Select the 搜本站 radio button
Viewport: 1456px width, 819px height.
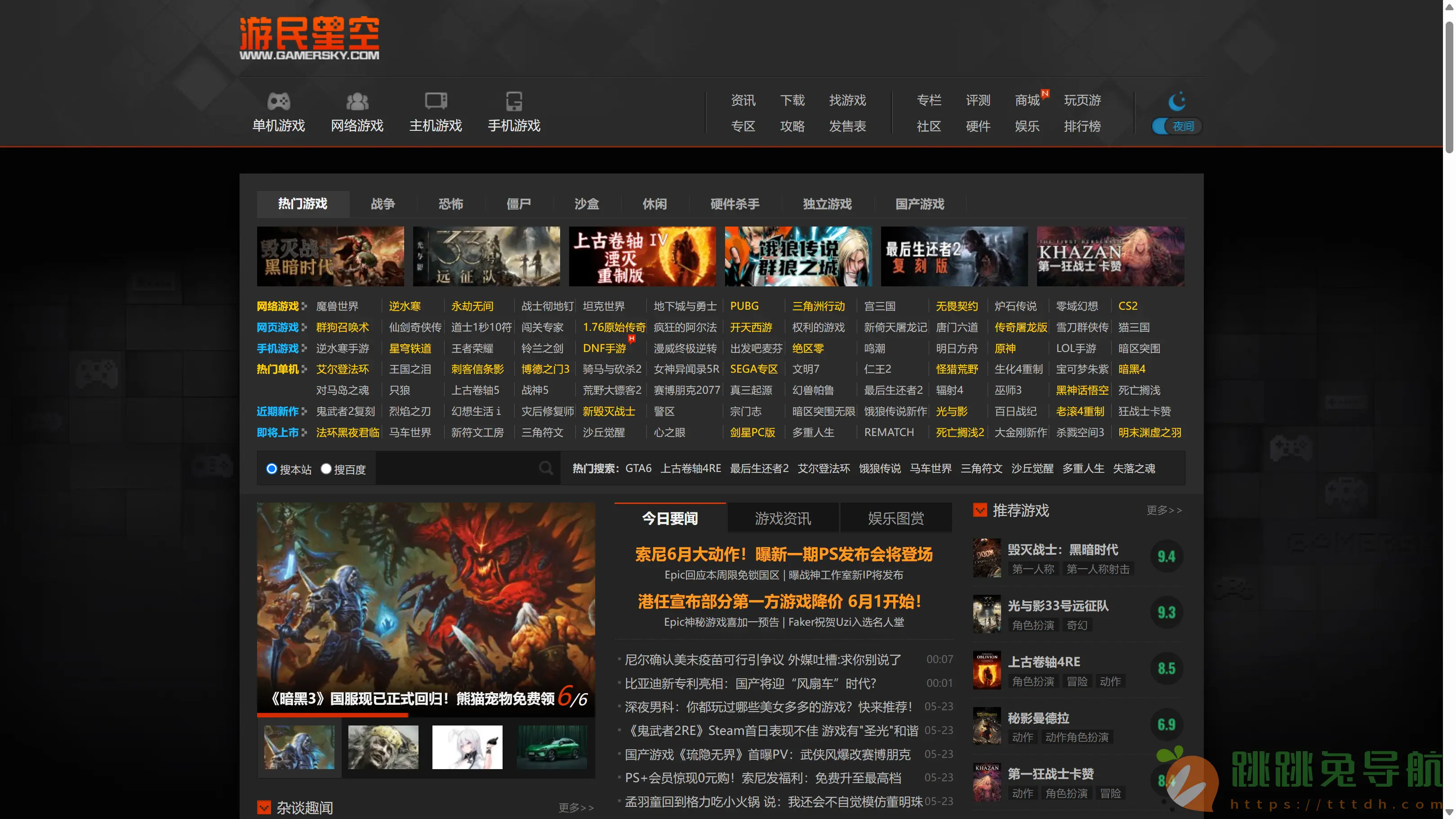pos(272,468)
